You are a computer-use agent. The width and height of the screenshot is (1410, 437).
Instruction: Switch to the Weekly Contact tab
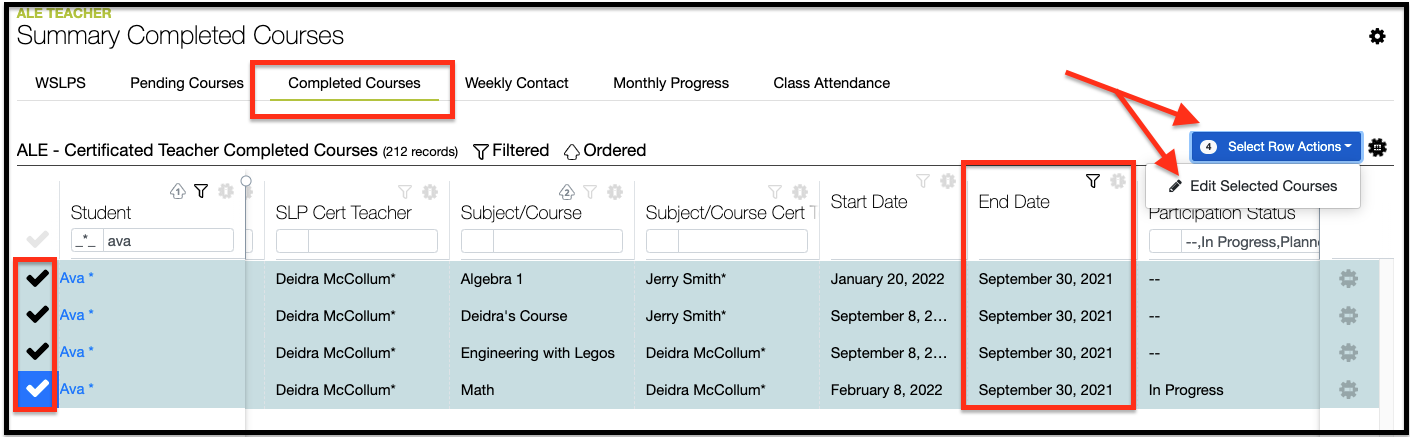[x=517, y=83]
